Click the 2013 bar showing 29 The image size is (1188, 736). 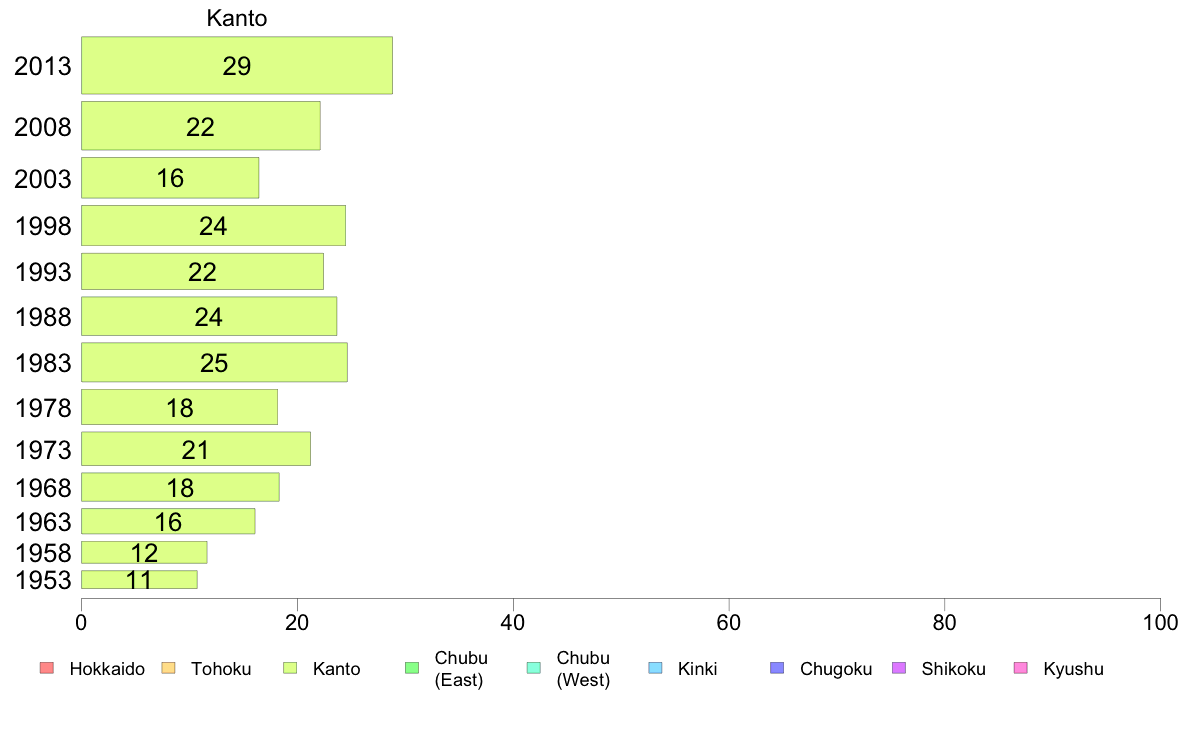pos(237,65)
